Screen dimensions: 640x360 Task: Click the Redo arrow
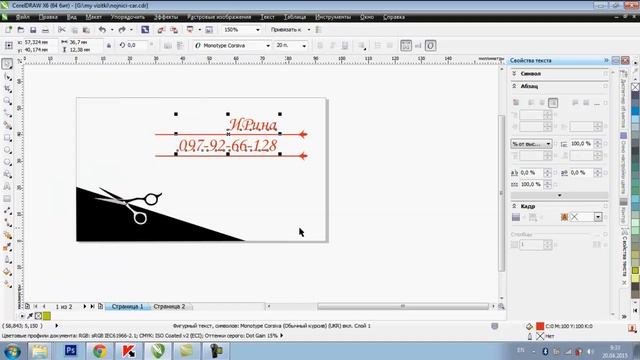(x=122, y=30)
